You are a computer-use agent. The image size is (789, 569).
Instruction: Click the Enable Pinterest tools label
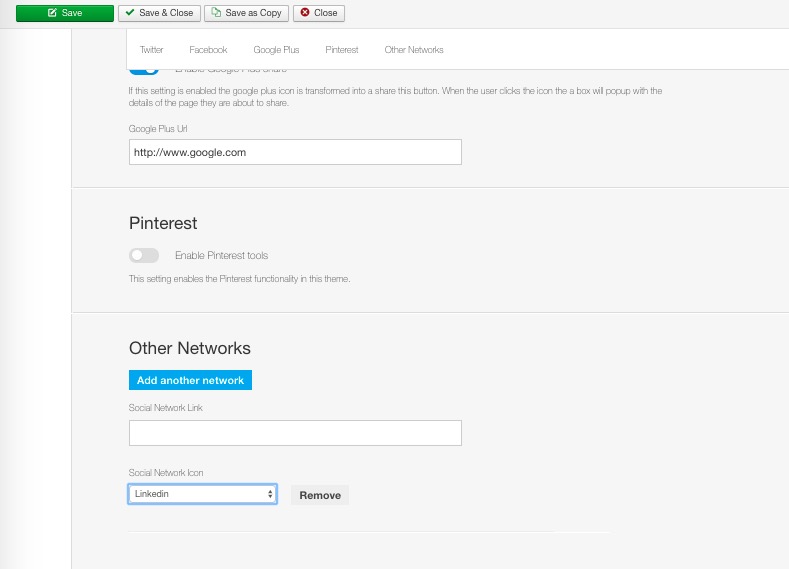pos(221,256)
